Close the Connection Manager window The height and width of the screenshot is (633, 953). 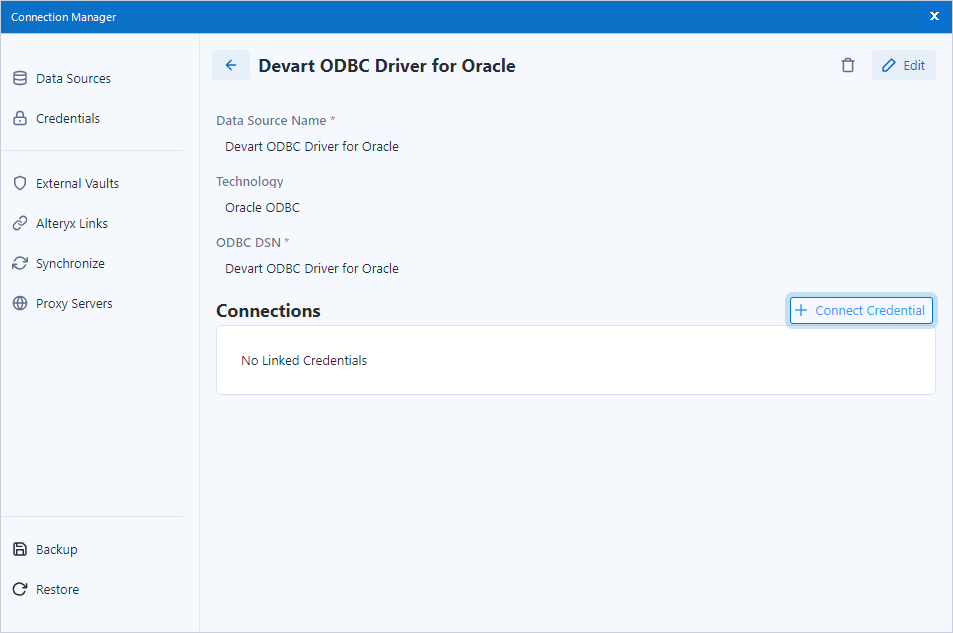coord(934,16)
